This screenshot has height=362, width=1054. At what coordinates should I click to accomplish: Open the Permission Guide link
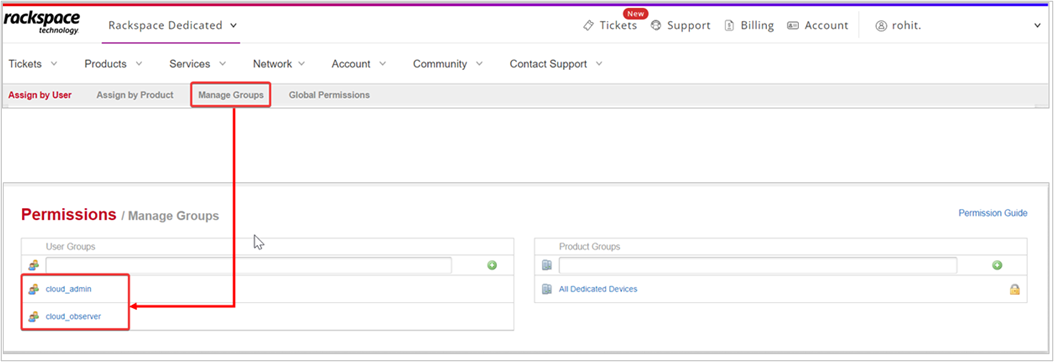click(993, 213)
